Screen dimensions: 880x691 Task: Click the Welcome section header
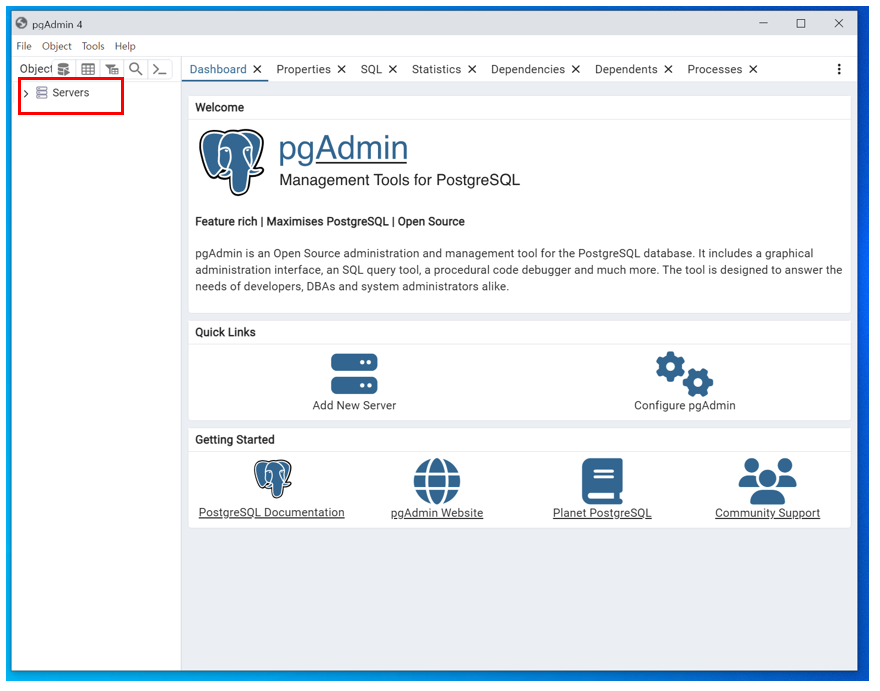point(220,108)
